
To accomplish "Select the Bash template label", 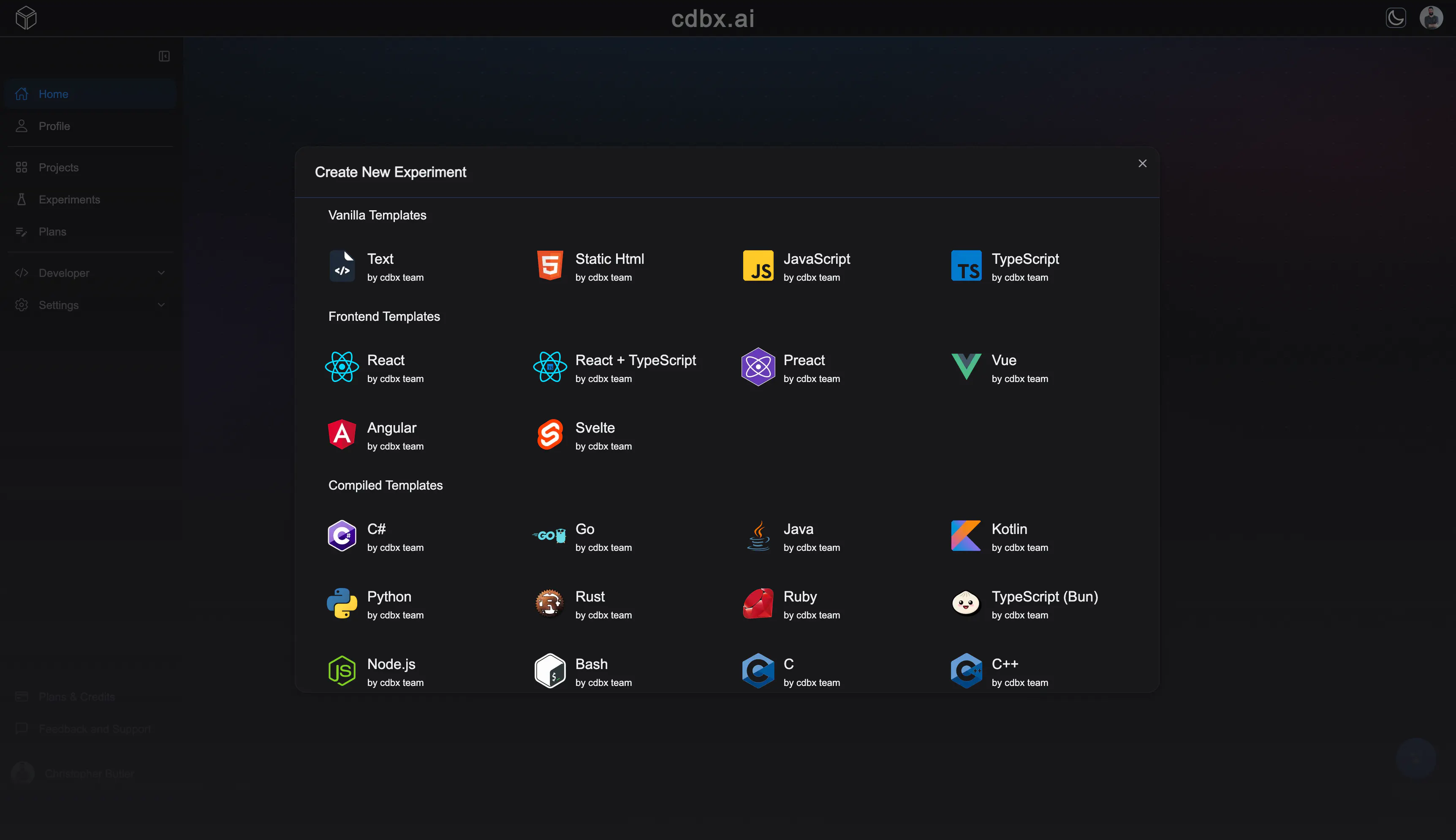I will [x=592, y=665].
